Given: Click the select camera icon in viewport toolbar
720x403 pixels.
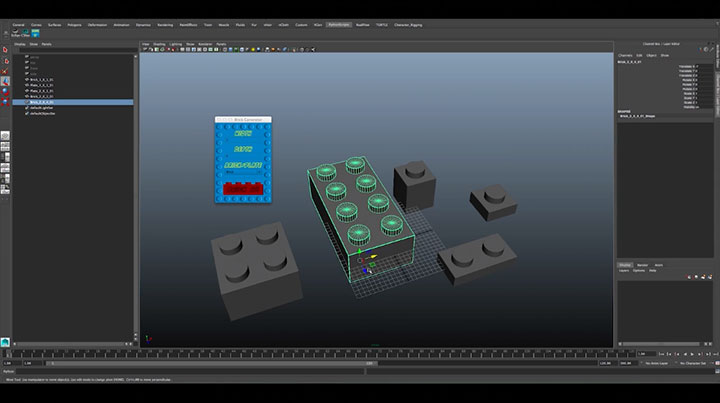Looking at the screenshot, I should [x=146, y=49].
